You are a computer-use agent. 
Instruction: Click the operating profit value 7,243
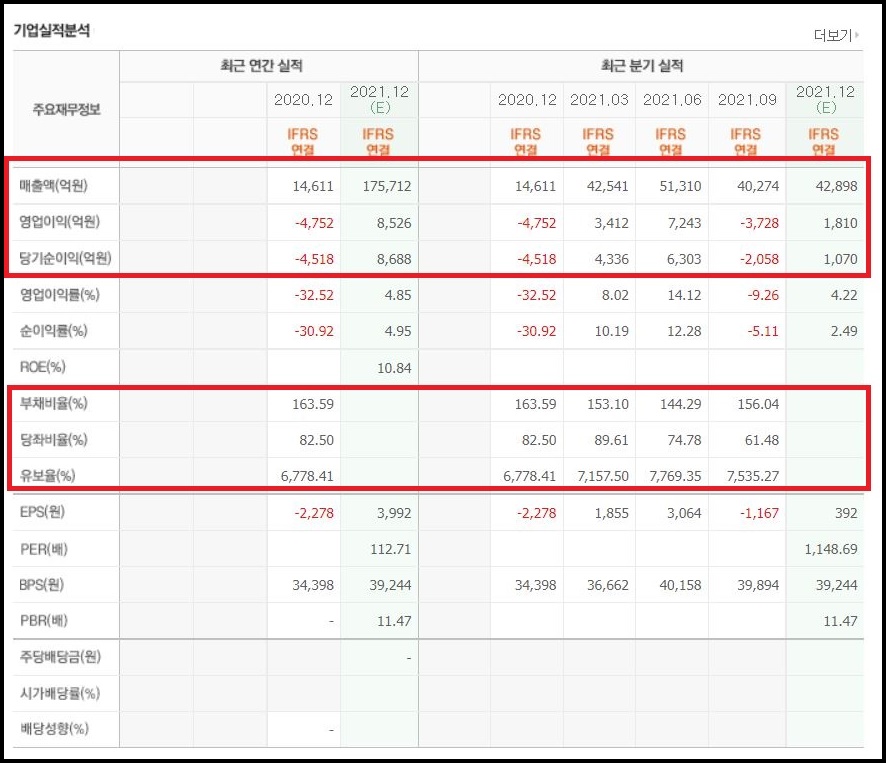(684, 223)
